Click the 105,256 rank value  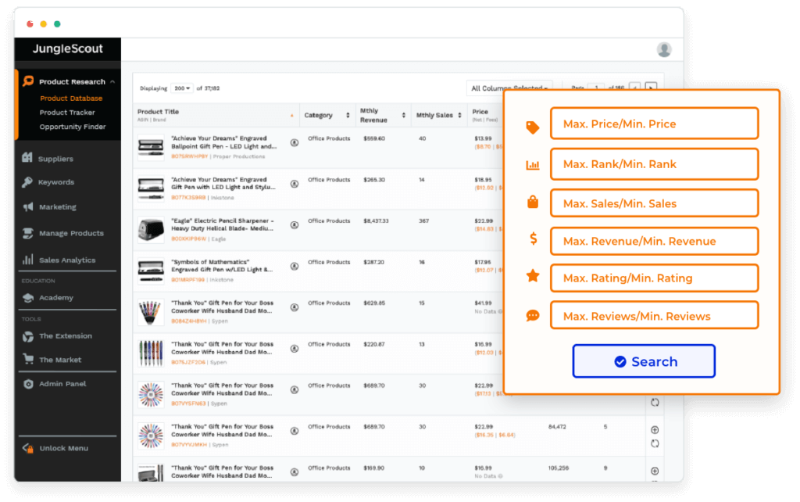coord(559,468)
